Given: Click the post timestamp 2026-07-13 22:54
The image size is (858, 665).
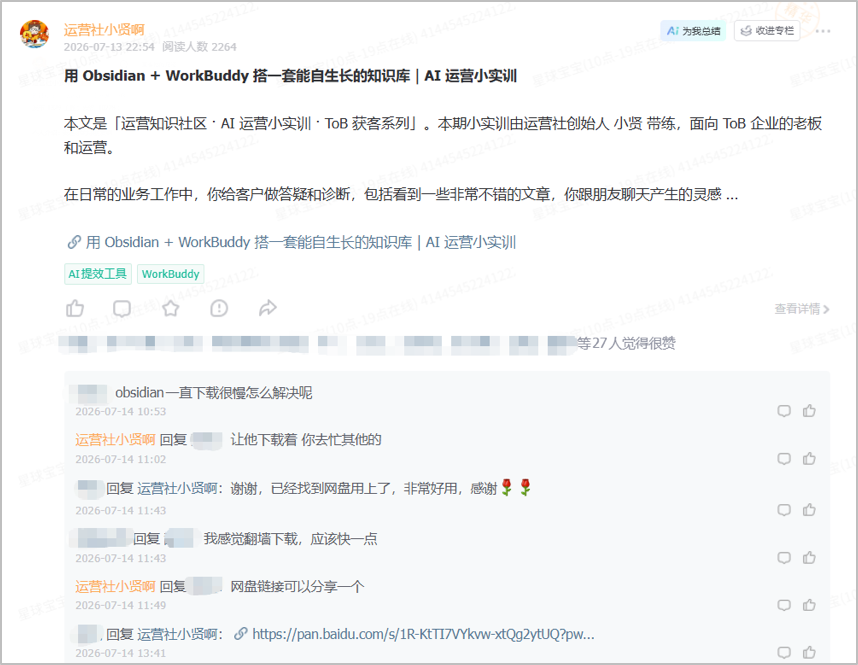Looking at the screenshot, I should (109, 47).
